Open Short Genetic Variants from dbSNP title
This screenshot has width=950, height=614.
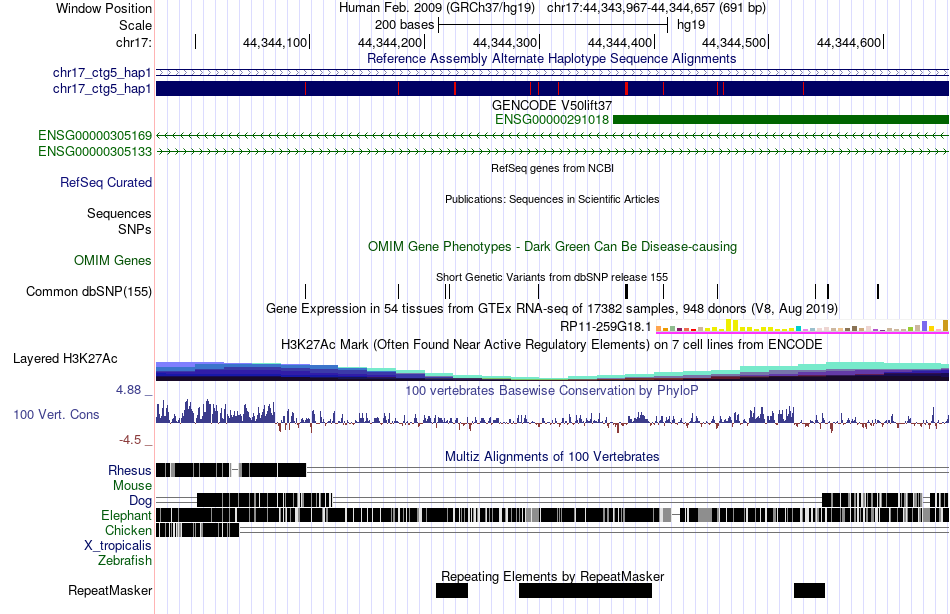[552, 277]
